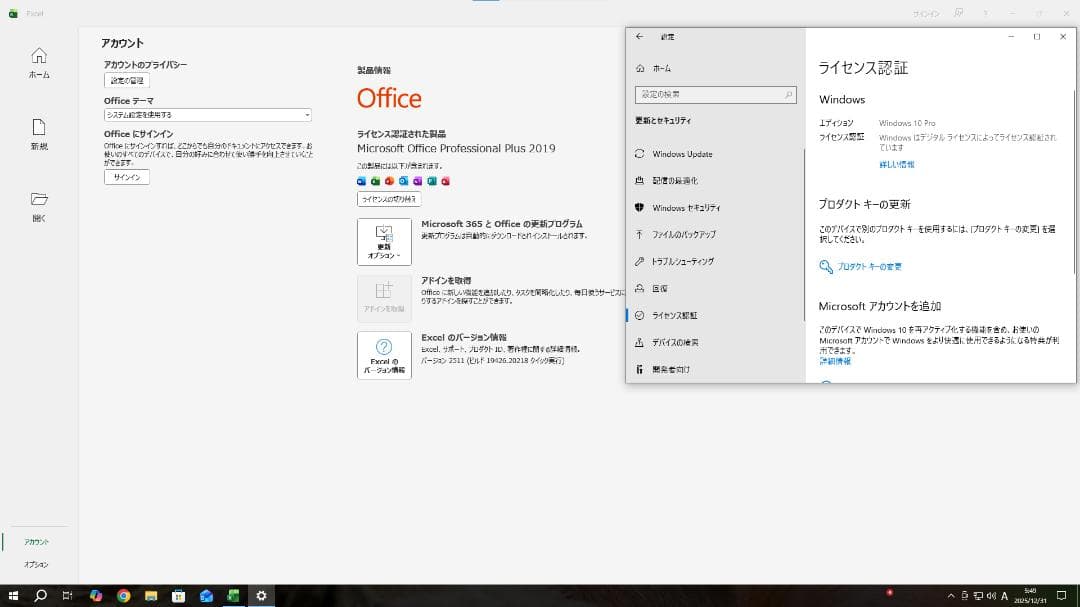Expand the 更新オプション dropdown
The width and height of the screenshot is (1080, 607).
click(x=384, y=241)
